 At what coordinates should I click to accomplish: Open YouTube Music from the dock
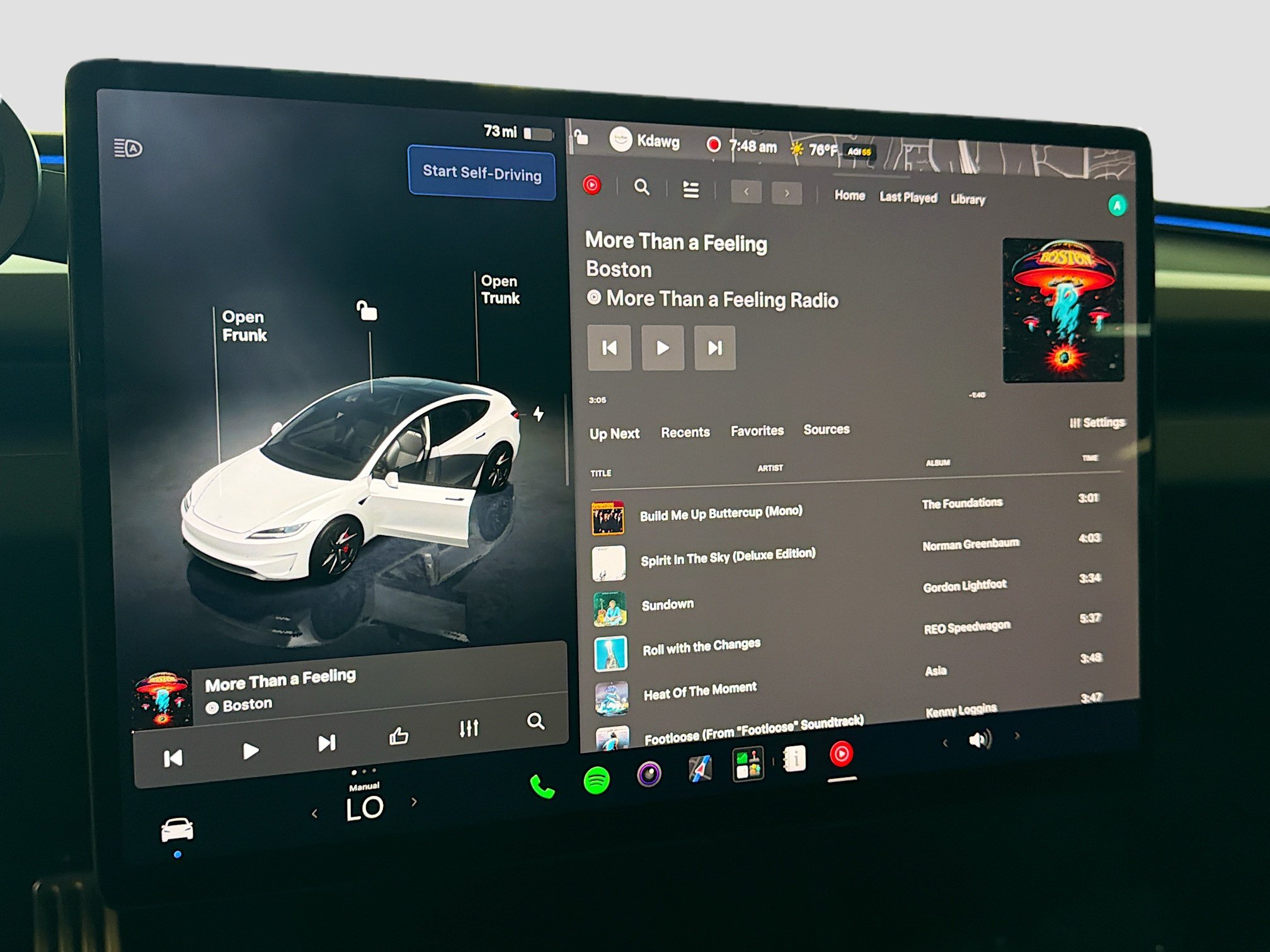(x=841, y=754)
